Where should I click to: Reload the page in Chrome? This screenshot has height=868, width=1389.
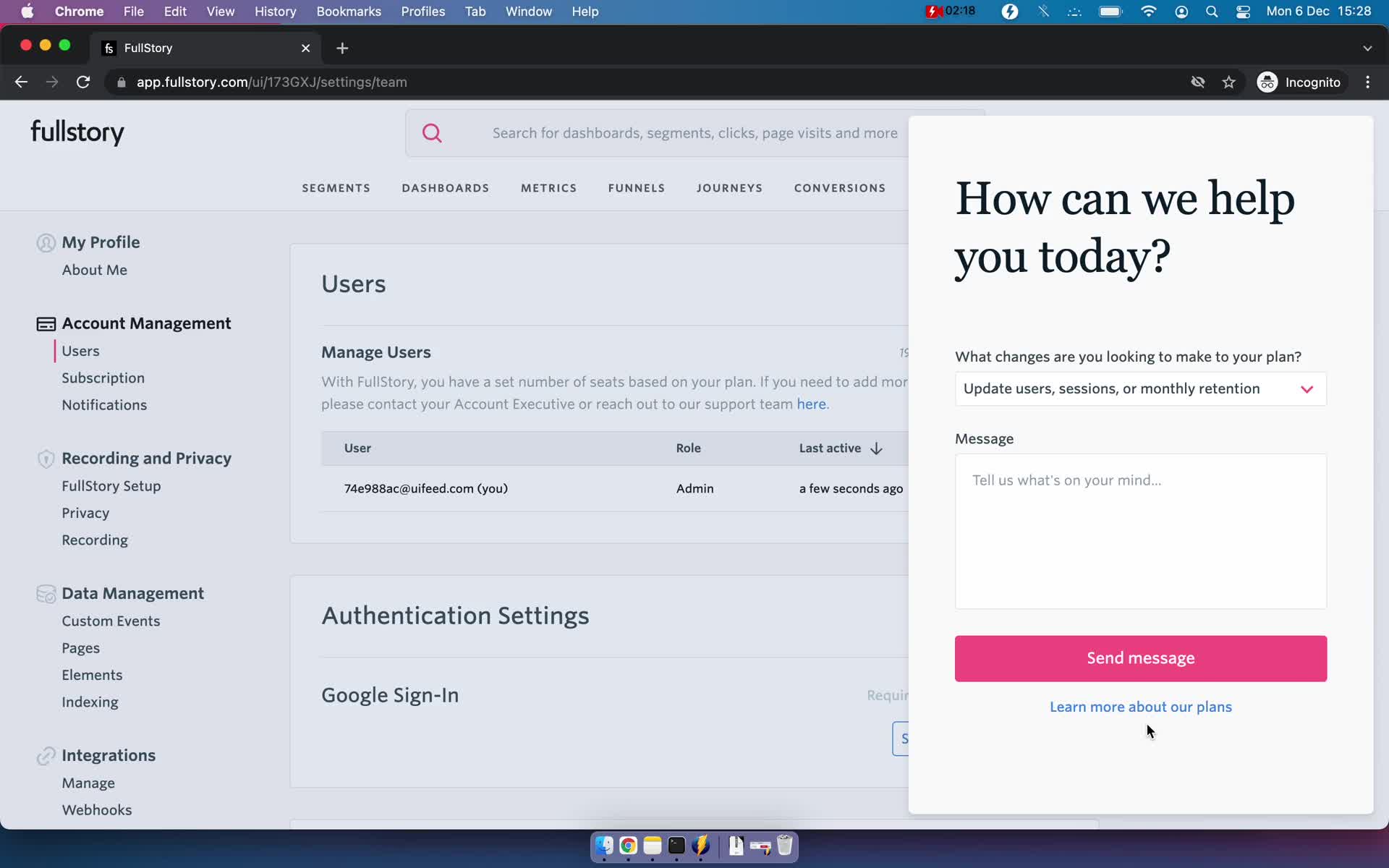(83, 82)
